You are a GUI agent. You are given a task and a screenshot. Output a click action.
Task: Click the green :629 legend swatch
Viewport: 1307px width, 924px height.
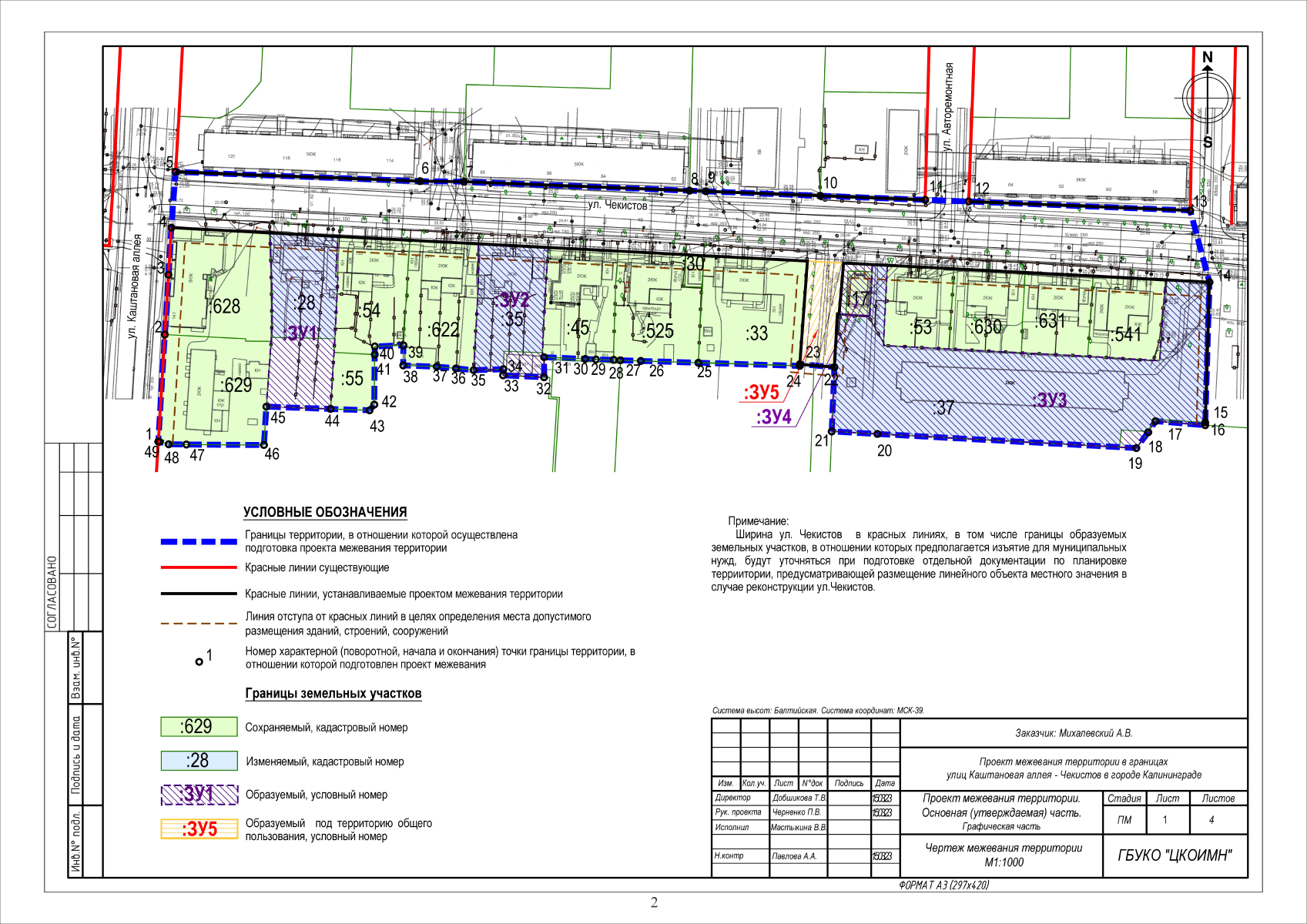click(199, 727)
